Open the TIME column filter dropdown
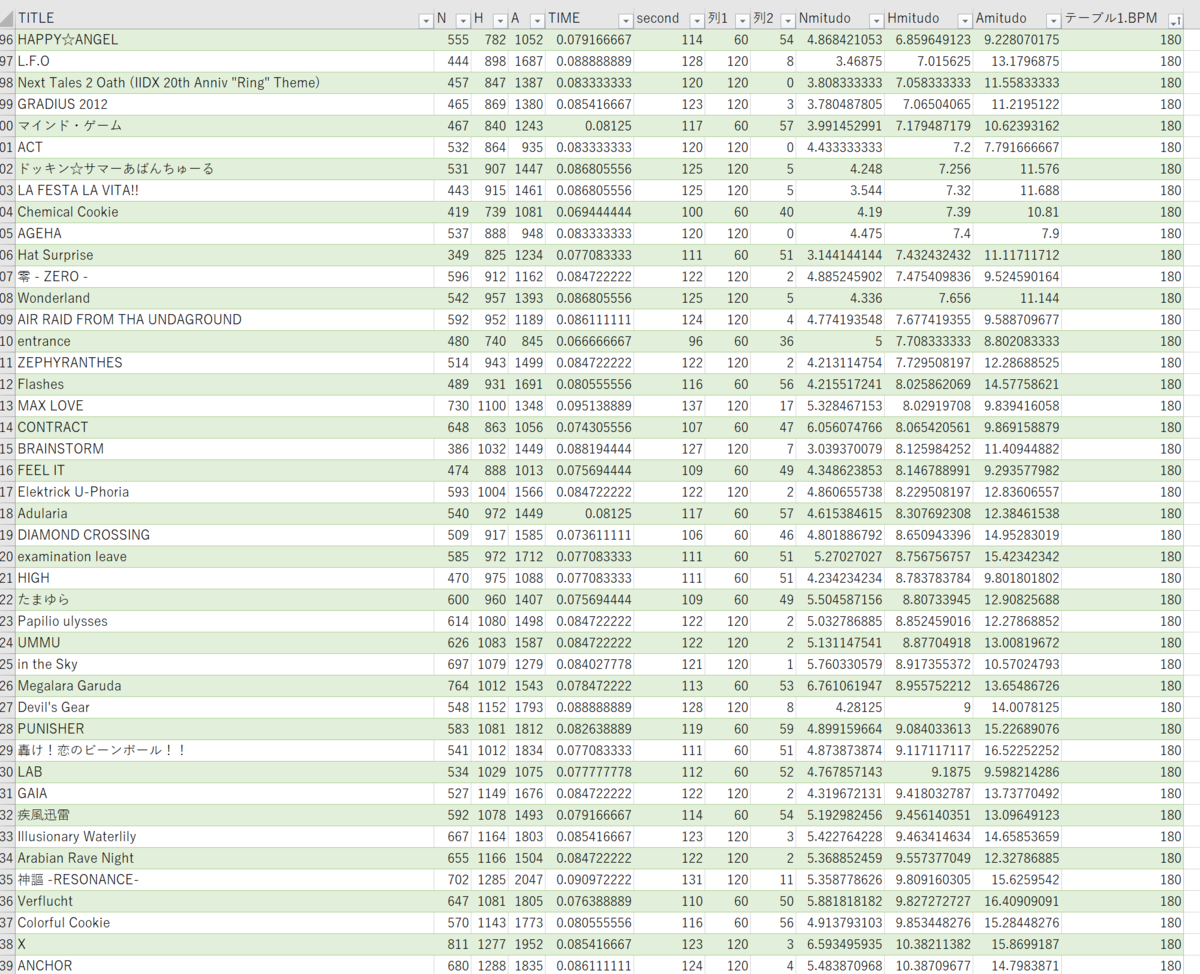Viewport: 1200px width, 974px height. 625,19
